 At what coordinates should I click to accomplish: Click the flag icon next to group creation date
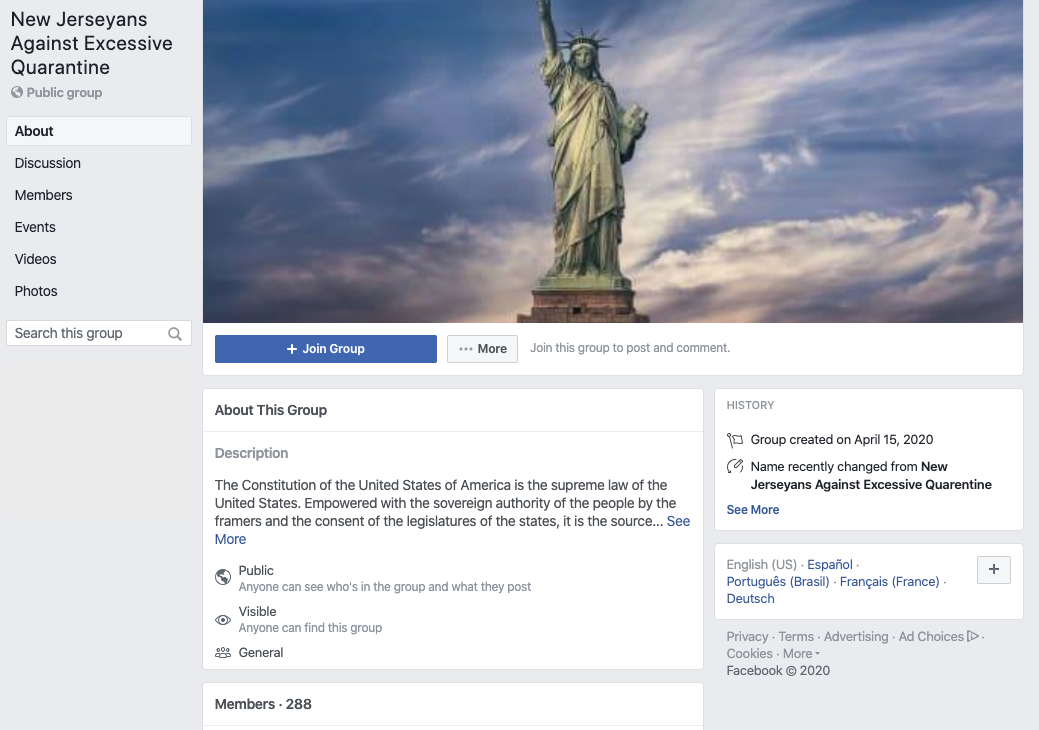[x=734, y=439]
